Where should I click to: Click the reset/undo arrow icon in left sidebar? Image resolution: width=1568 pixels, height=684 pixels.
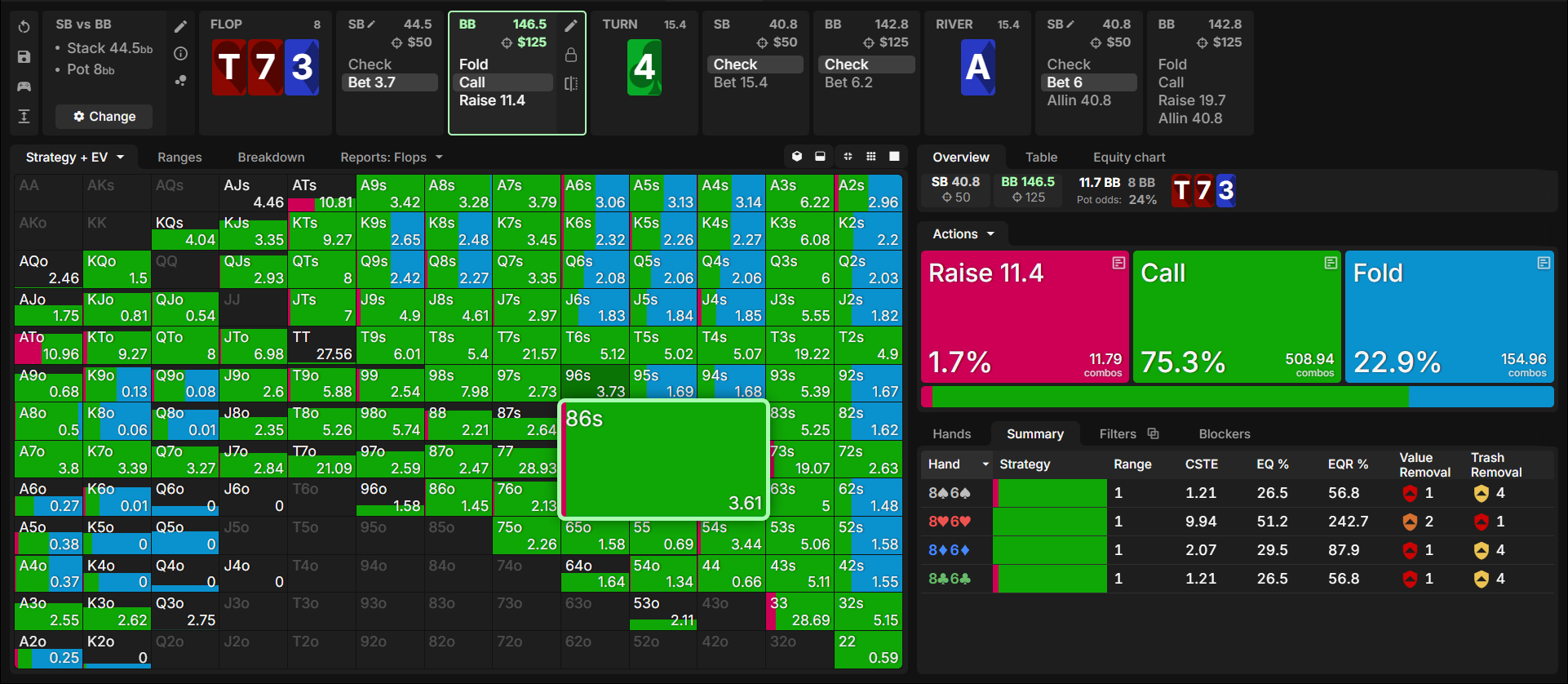pyautogui.click(x=24, y=27)
